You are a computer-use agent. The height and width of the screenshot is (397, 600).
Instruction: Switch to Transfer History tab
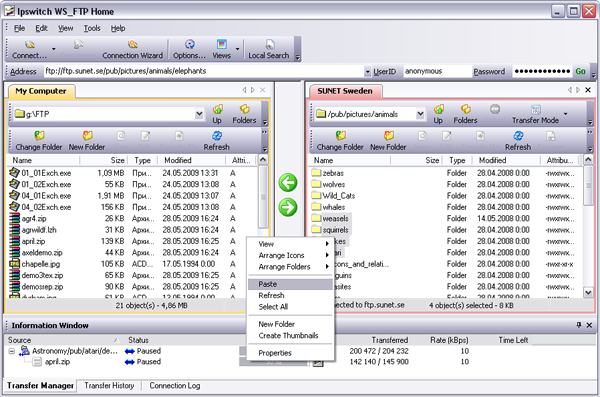(x=109, y=386)
